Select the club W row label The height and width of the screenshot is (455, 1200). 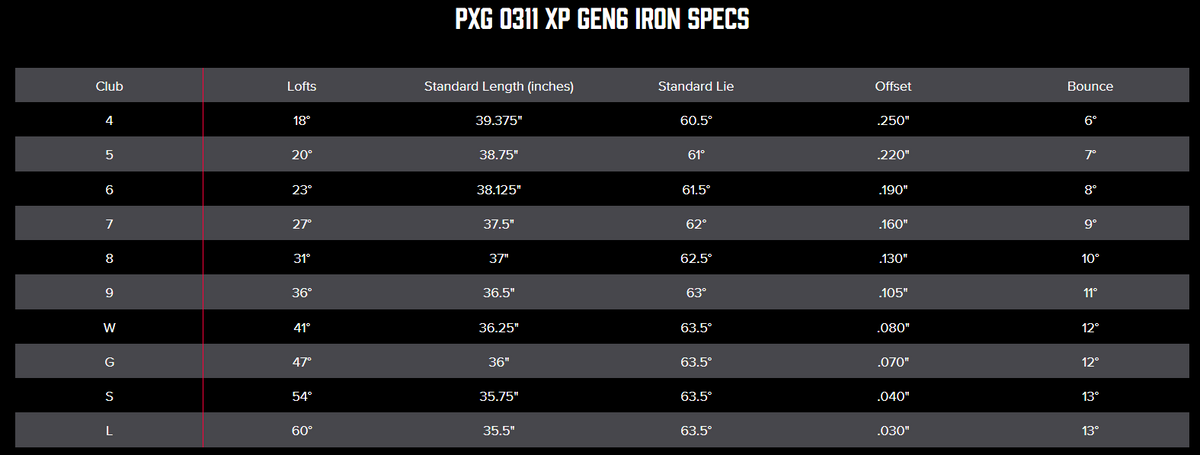coord(109,327)
